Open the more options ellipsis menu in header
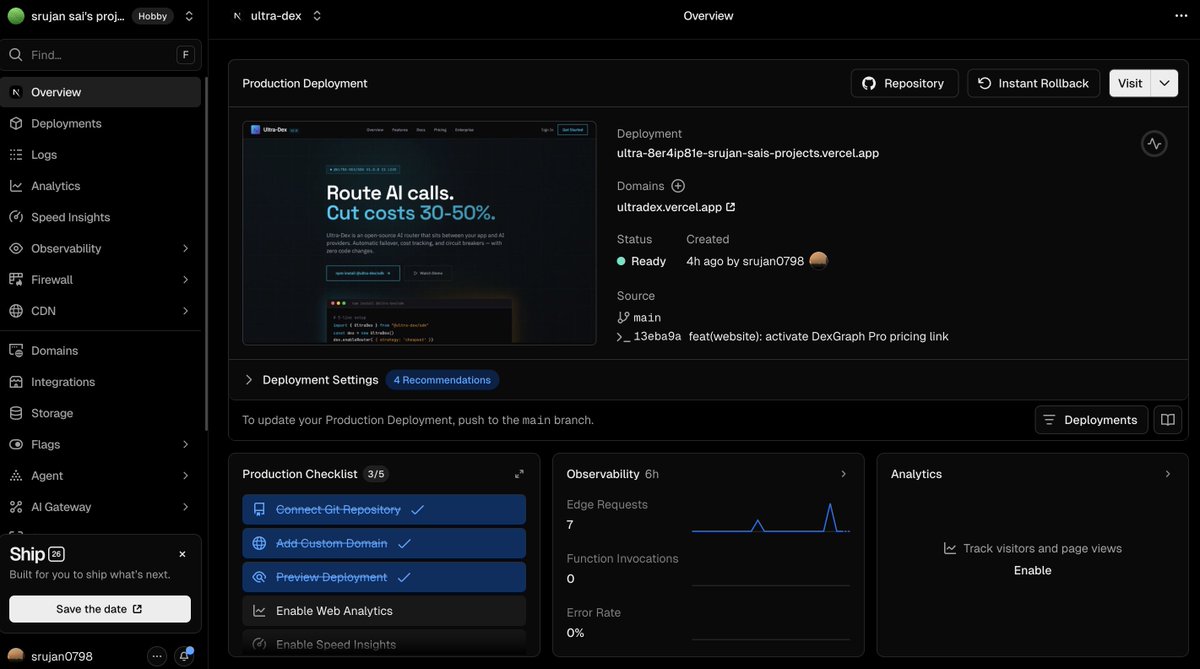This screenshot has width=1200, height=669. [x=1181, y=16]
